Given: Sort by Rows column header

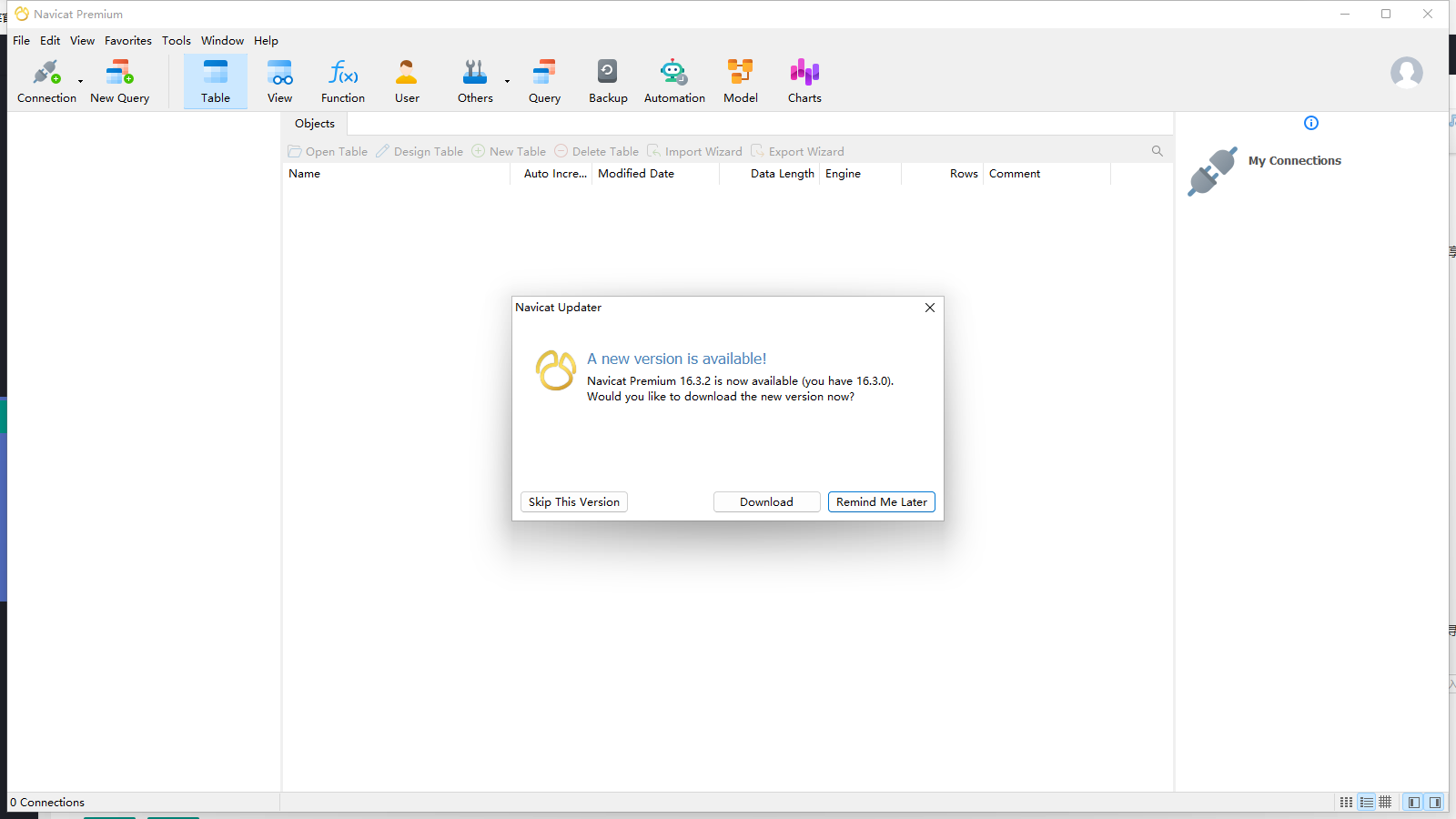Looking at the screenshot, I should coord(943,174).
